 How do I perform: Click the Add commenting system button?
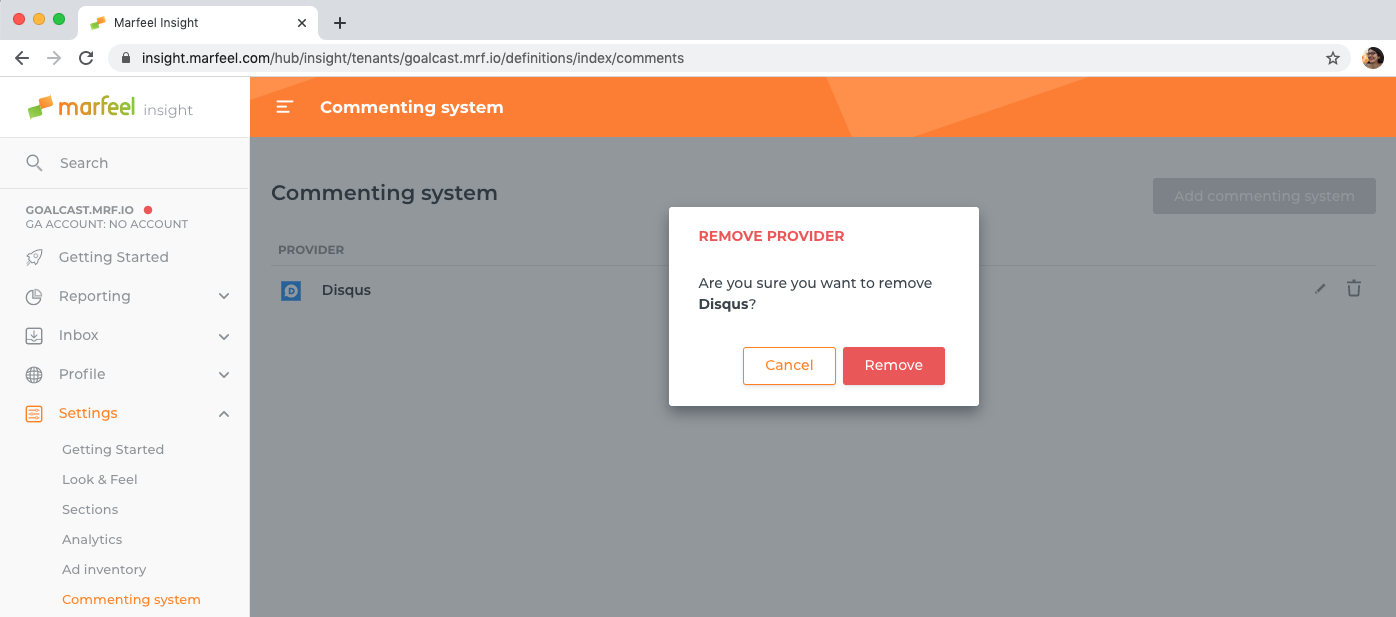pyautogui.click(x=1264, y=196)
